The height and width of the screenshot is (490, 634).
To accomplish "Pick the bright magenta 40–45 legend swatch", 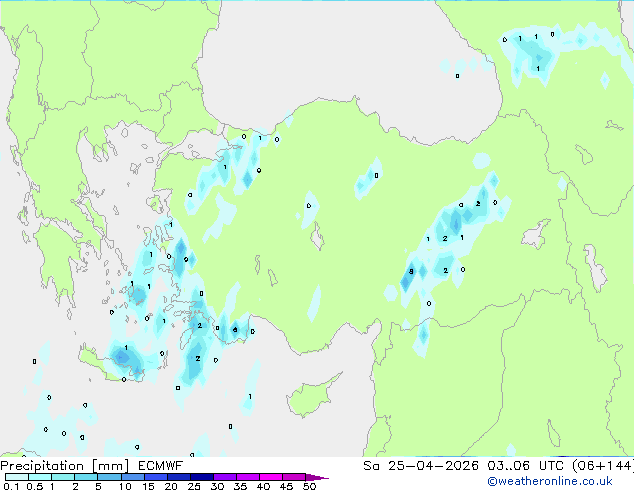I will [x=271, y=477].
